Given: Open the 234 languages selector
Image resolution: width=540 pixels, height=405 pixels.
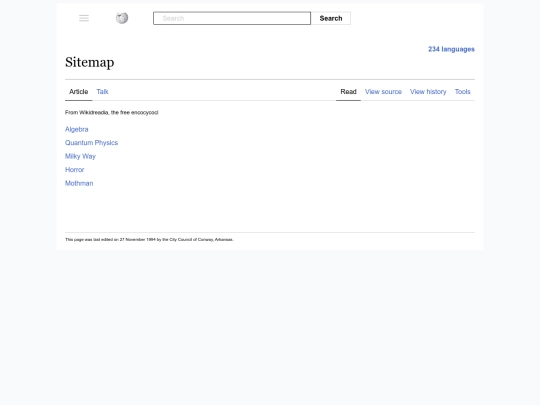Looking at the screenshot, I should click(x=451, y=49).
